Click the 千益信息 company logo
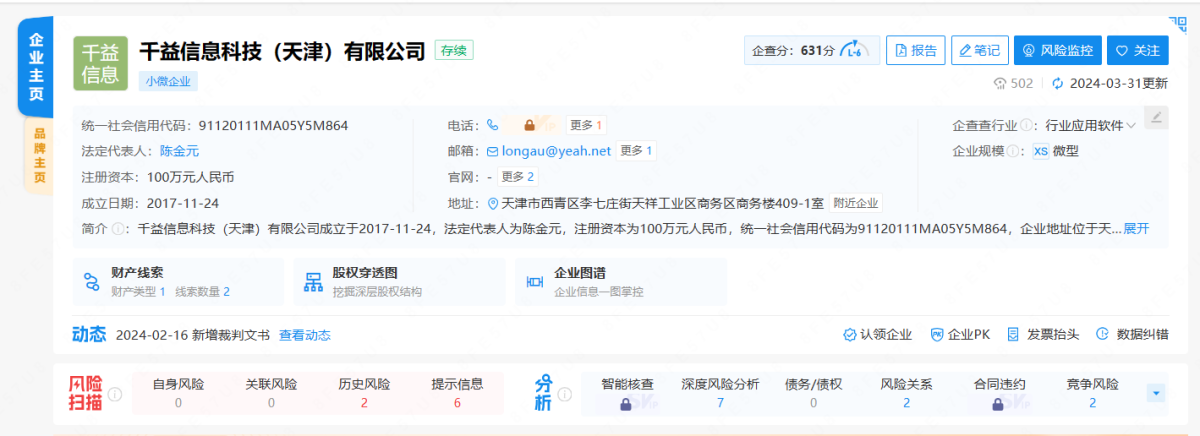 pos(100,62)
